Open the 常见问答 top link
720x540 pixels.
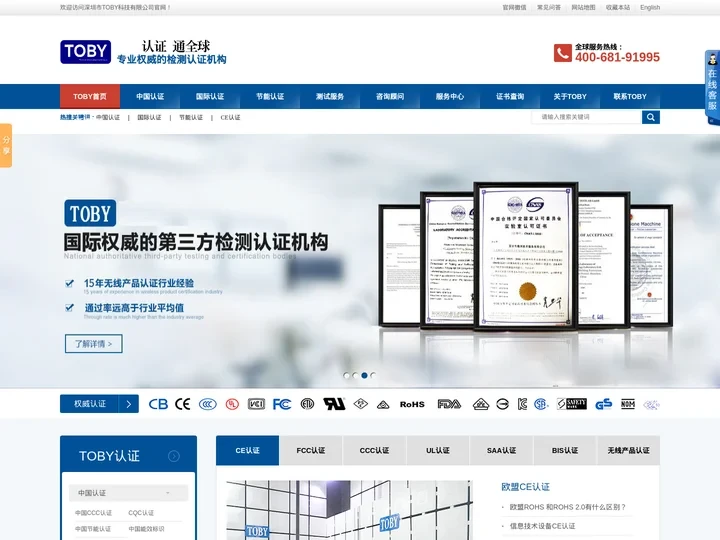[549, 7]
